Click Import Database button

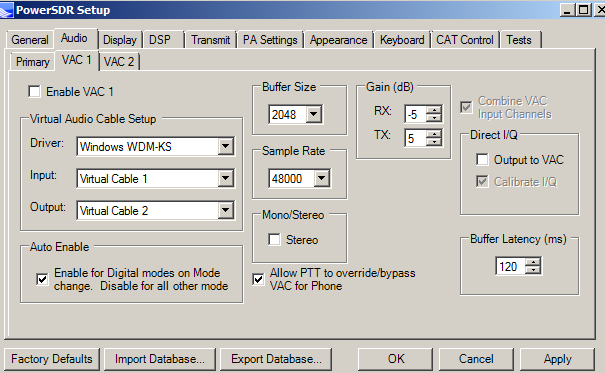(160, 359)
